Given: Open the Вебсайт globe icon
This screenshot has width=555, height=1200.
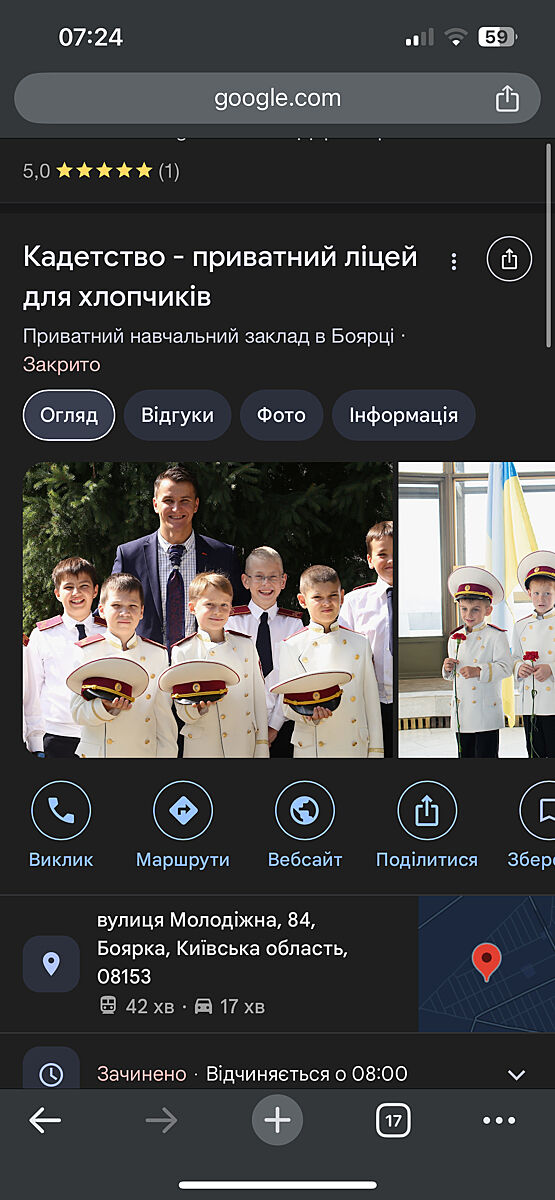Looking at the screenshot, I should coord(305,810).
